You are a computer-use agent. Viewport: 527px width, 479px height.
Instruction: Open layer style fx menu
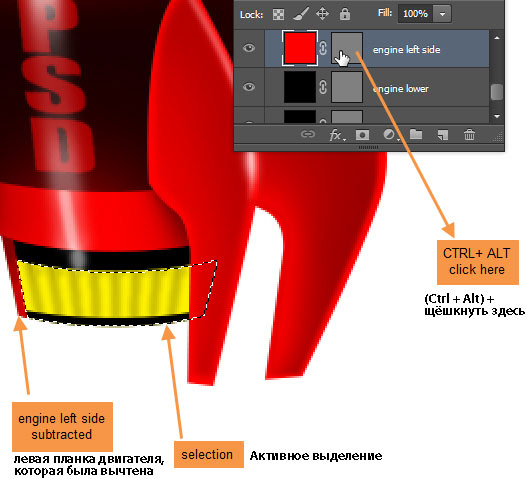337,135
